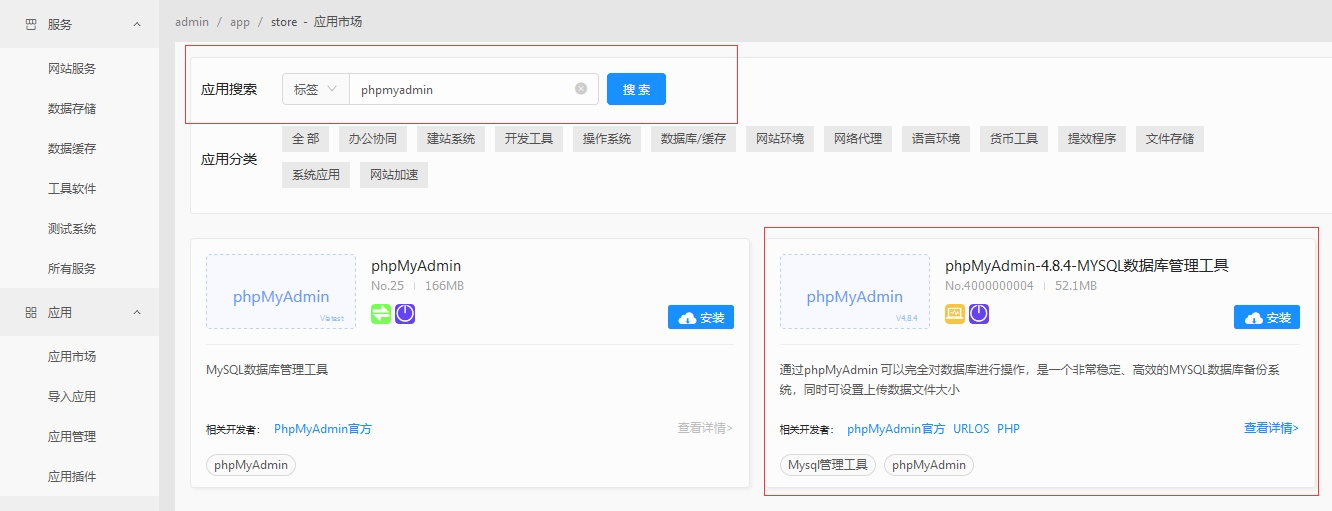1332x511 pixels.
Task: Click the phpMyAdmin V4.8.4 logo thumbnail
Action: pos(855,291)
